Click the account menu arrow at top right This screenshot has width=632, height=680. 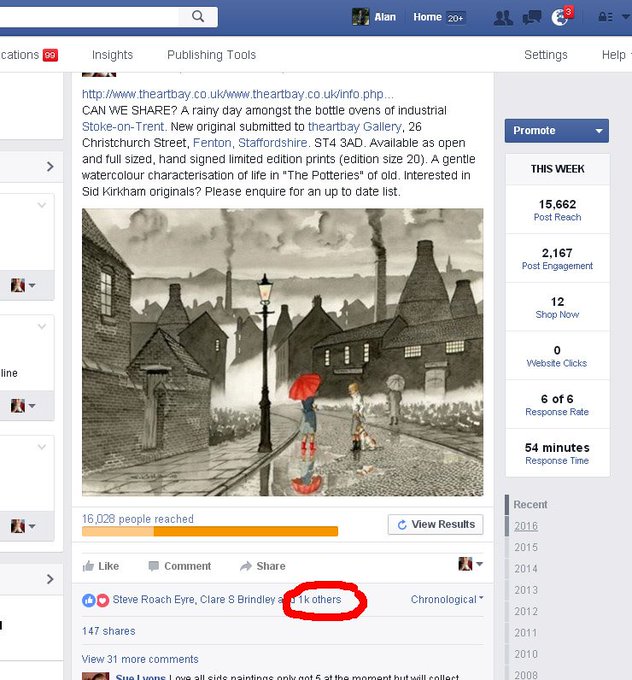pos(625,17)
